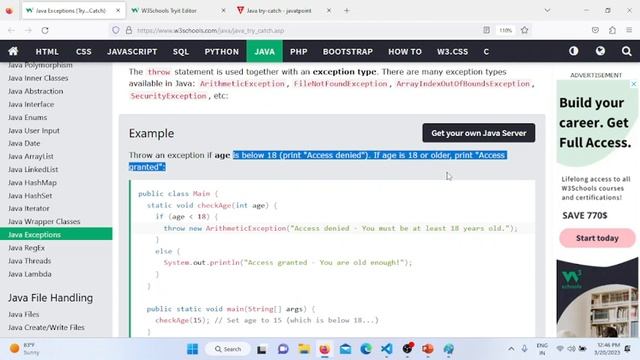The height and width of the screenshot is (360, 640).
Task: Open Java Abstraction in sidebar
Action: (x=36, y=91)
